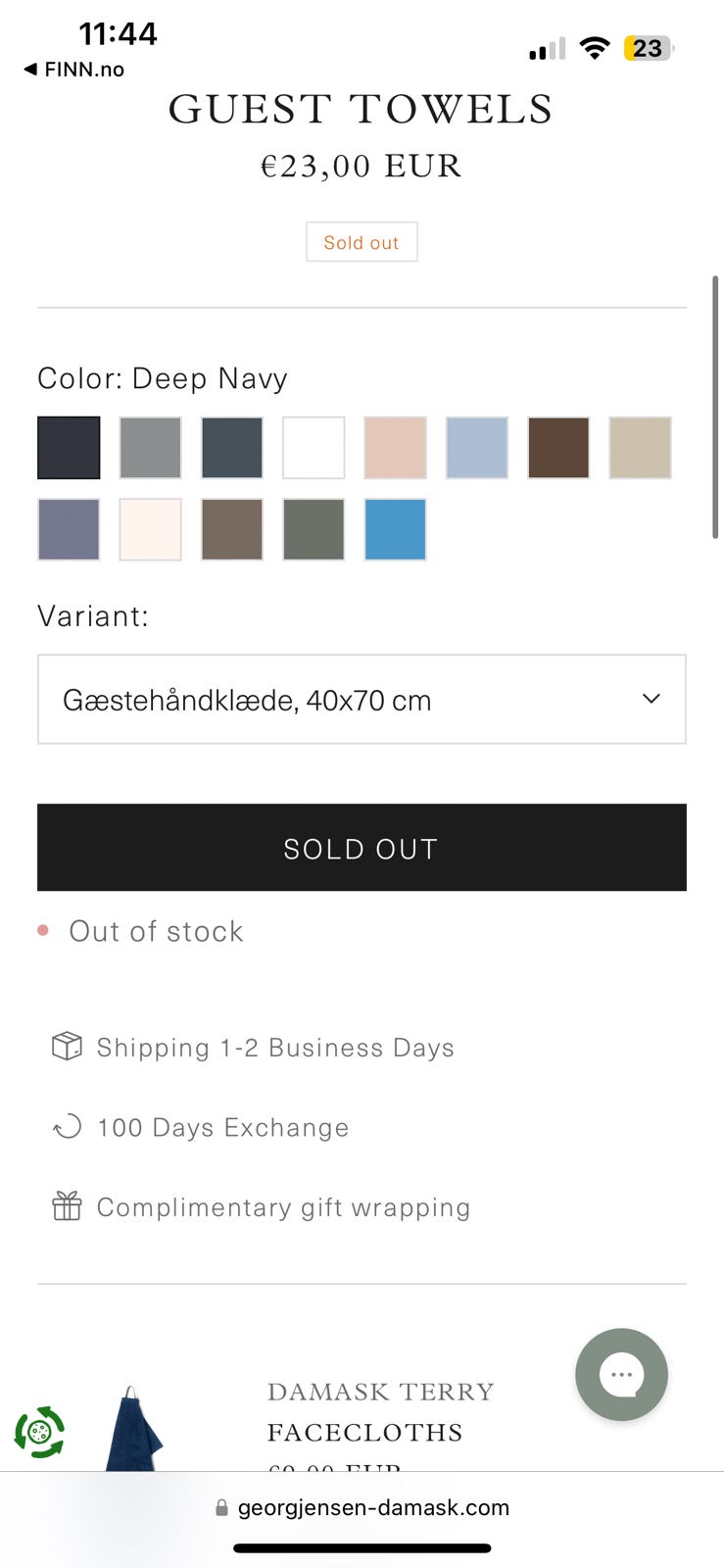
Task: Tap the lock icon in address bar
Action: (x=221, y=1507)
